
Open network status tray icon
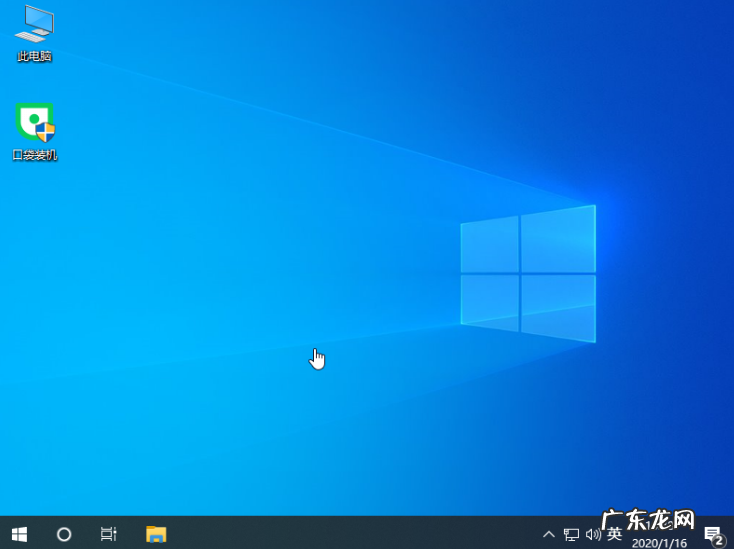[x=571, y=534]
